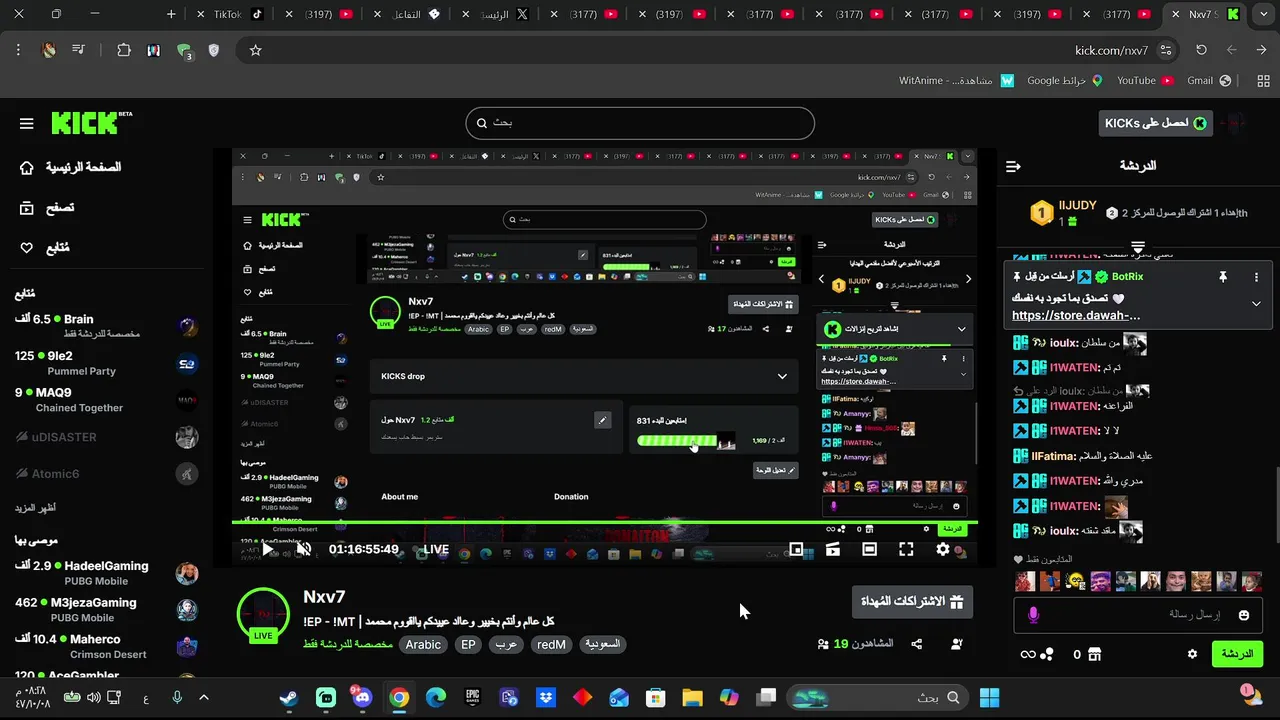Bookmark this page with star icon
The height and width of the screenshot is (720, 1280).
tap(255, 50)
